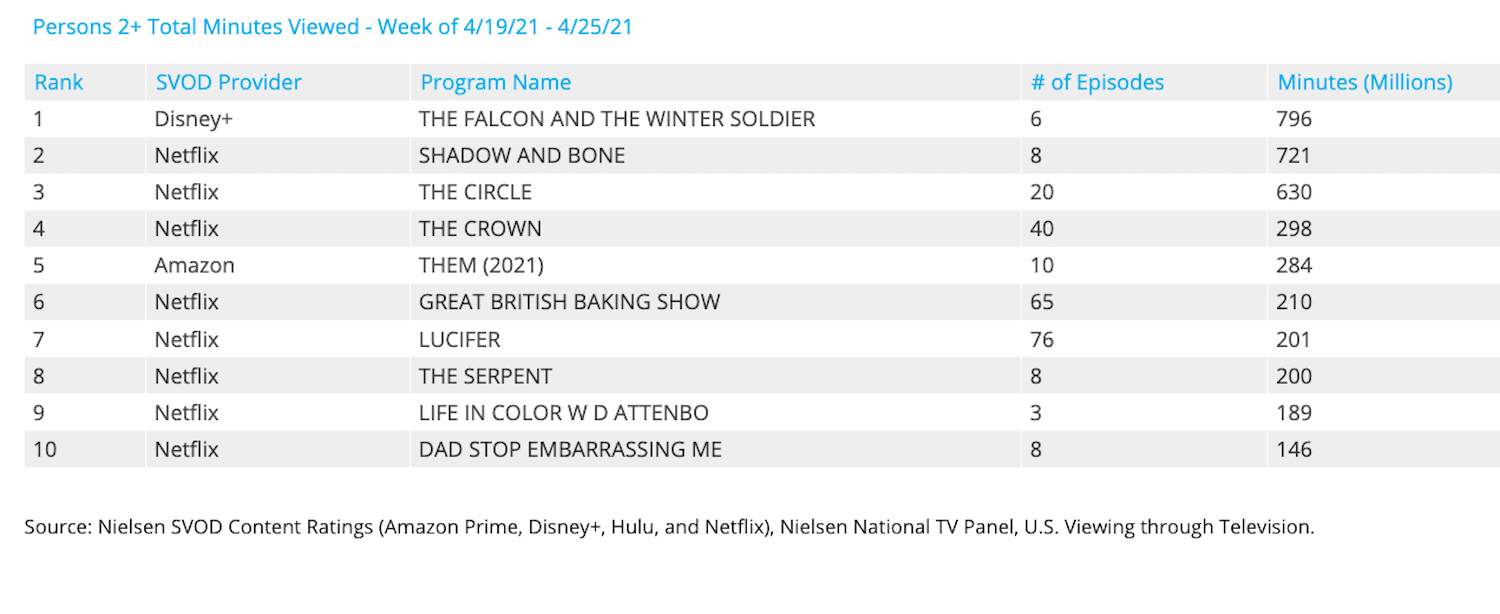Click the SVOD Provider column header
Viewport: 1500px width, 614px height.
point(228,82)
